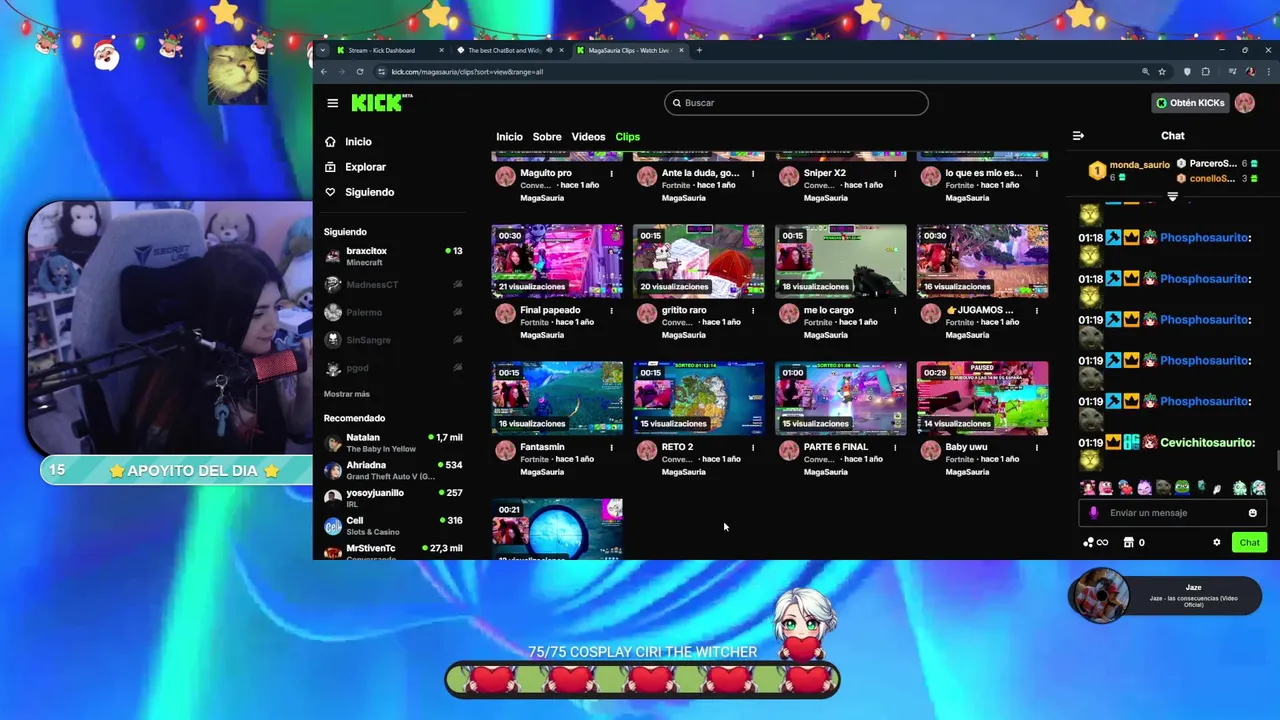Play the Baby uwu clip thumbnail
Screen dimensions: 1280x720
pos(982,398)
